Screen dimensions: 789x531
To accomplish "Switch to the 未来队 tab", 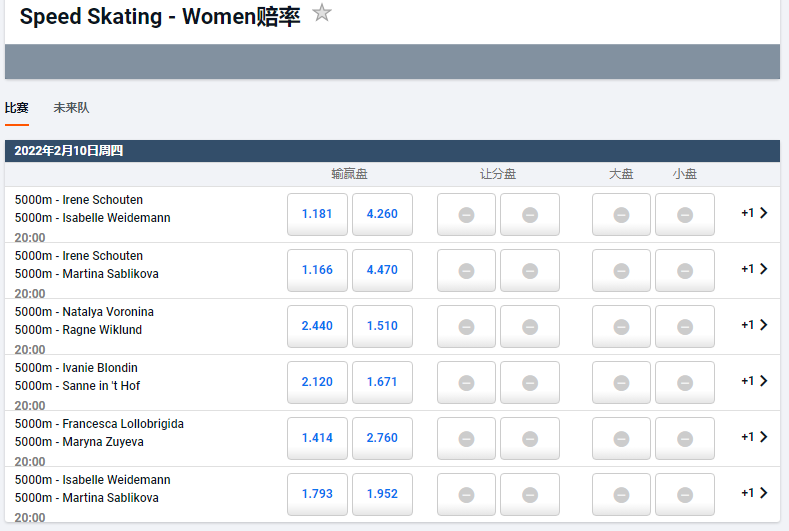I will click(71, 108).
